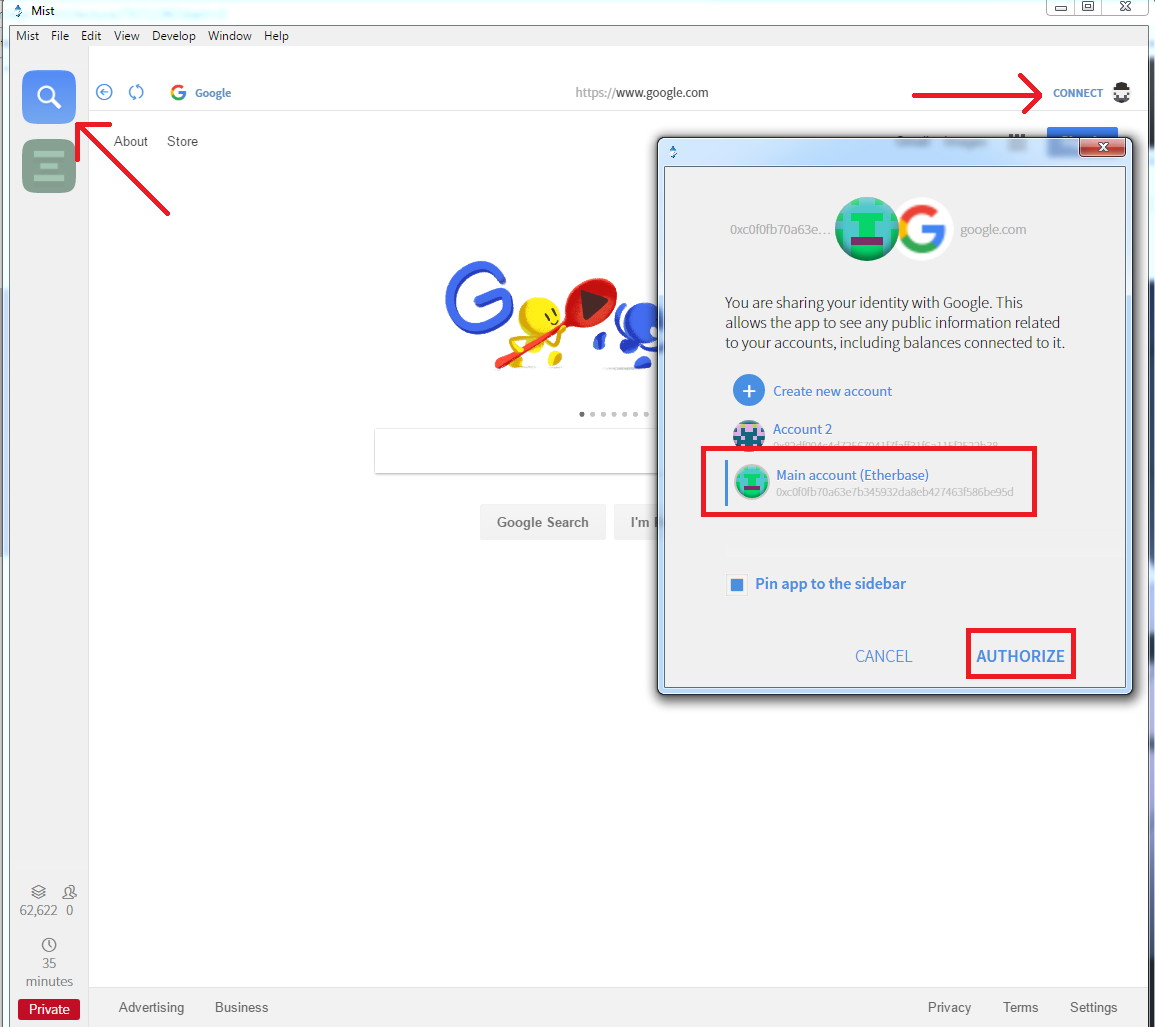The image size is (1155, 1027).
Task: Open the Store link
Action: coord(182,141)
